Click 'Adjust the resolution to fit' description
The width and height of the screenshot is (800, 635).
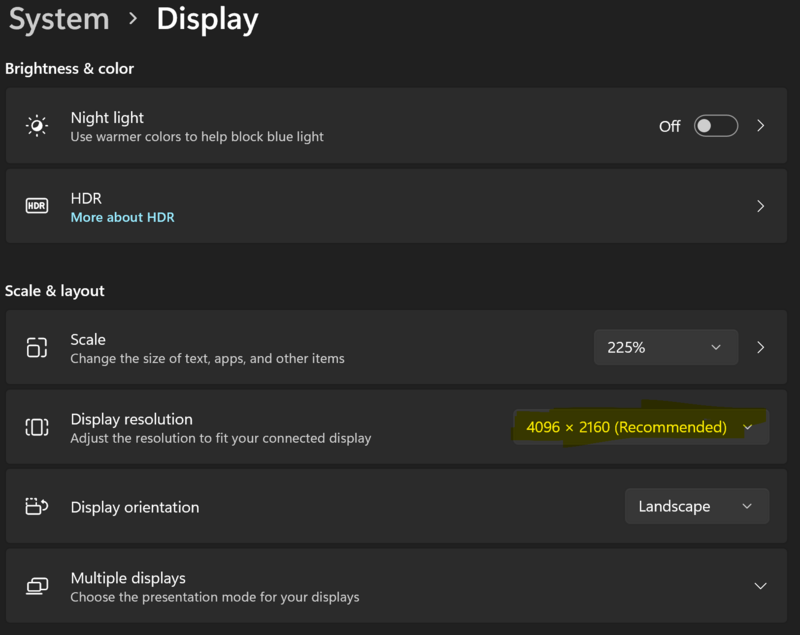pos(221,438)
